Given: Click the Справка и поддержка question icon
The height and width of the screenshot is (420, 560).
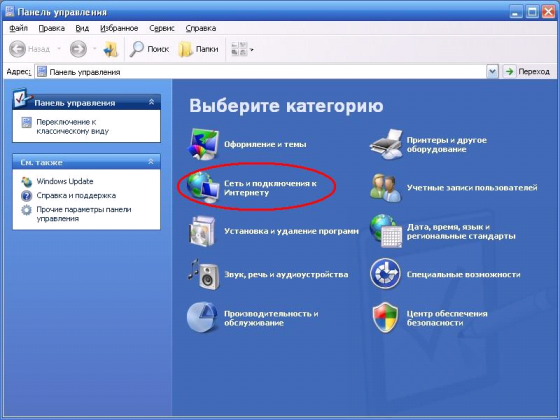Looking at the screenshot, I should (26, 195).
